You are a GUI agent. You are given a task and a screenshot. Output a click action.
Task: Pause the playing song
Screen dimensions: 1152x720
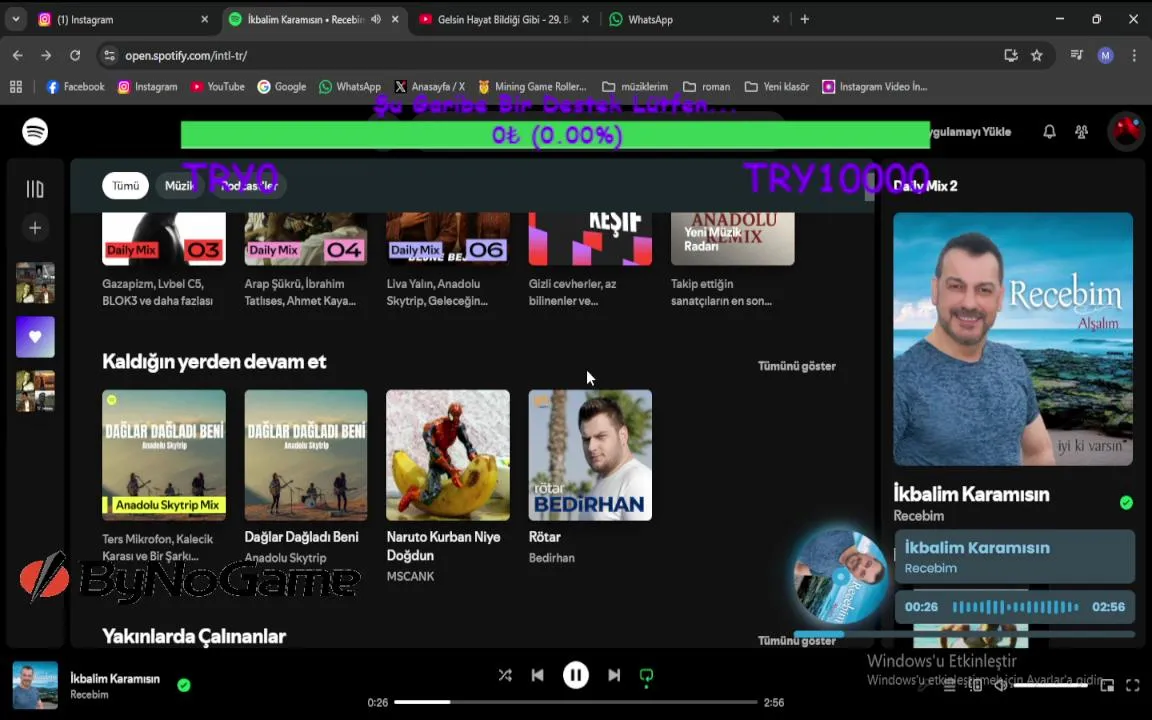pyautogui.click(x=575, y=674)
